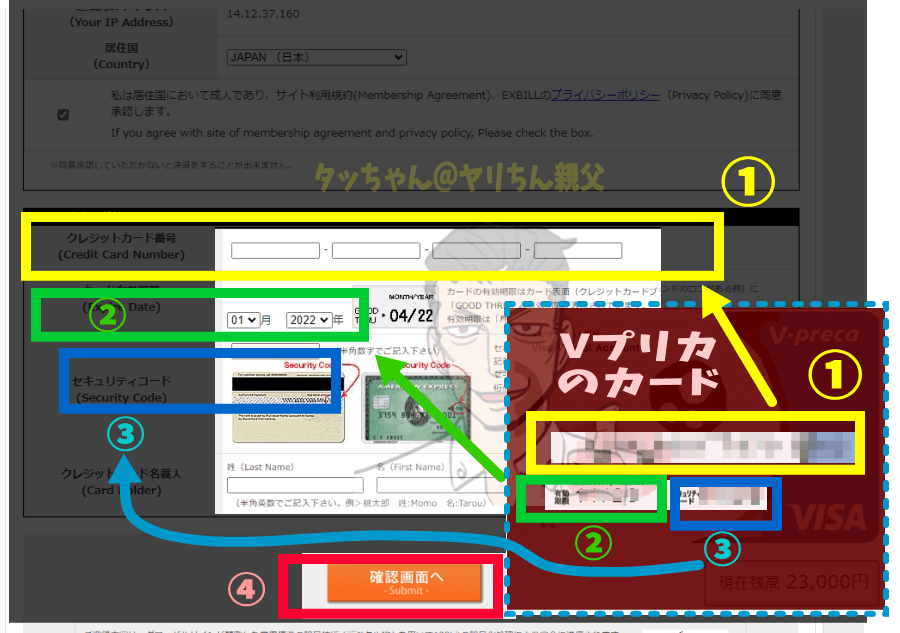Viewport: 900px width, 633px height.
Task: Click the card-back security code illustration
Action: (288, 407)
